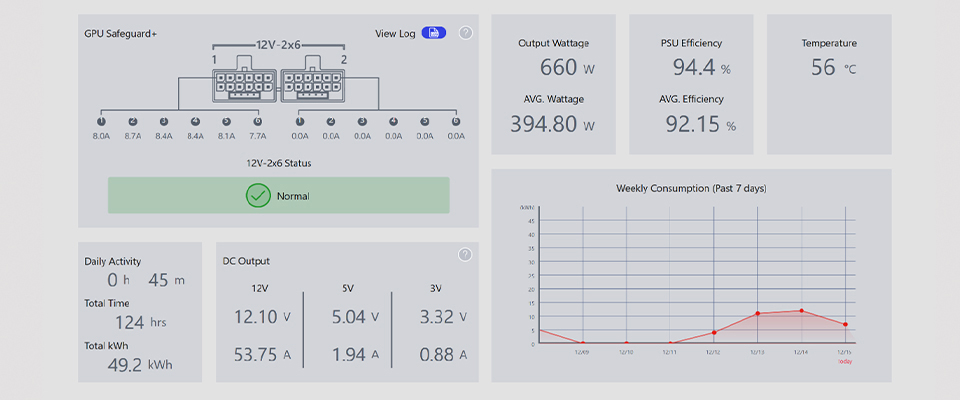Click the 12V-2x6 Status Normal bar
This screenshot has width=960, height=400.
pos(279,196)
